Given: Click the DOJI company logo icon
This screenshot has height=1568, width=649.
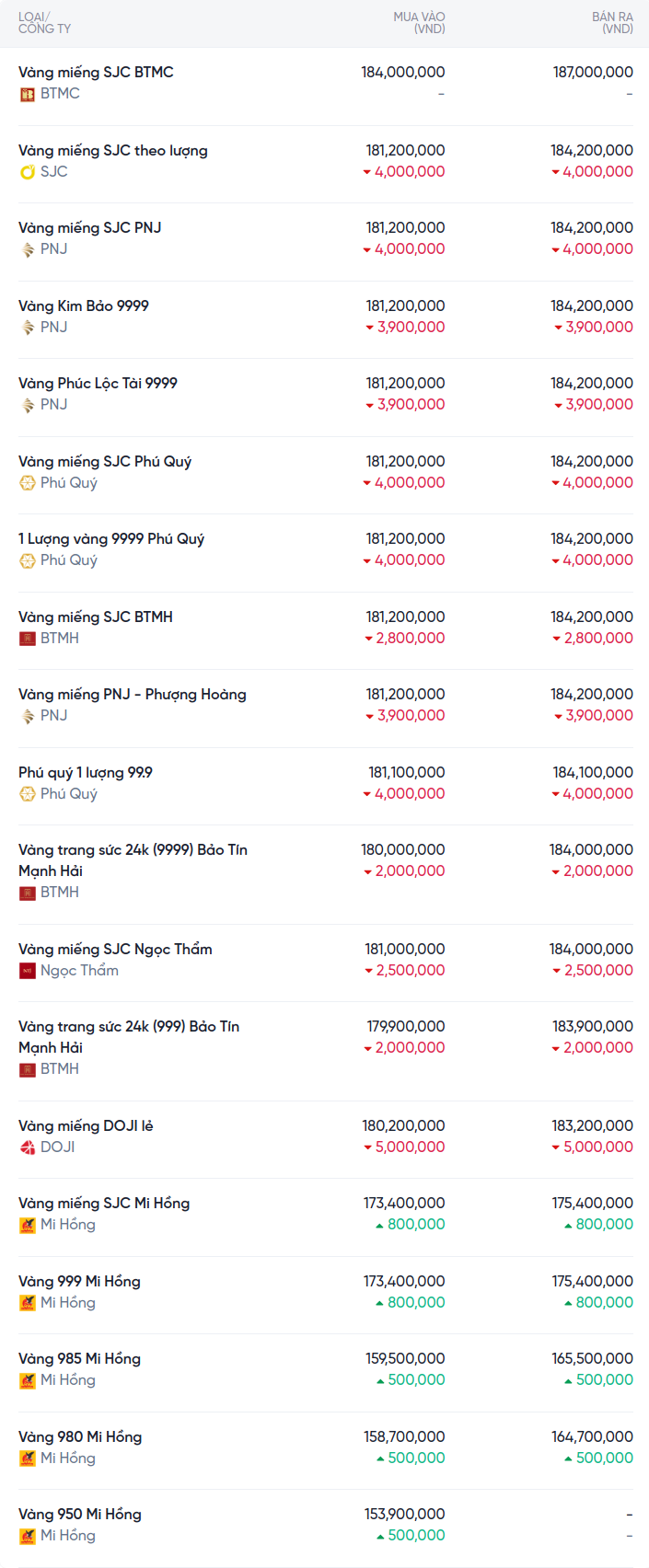Looking at the screenshot, I should 28,1147.
